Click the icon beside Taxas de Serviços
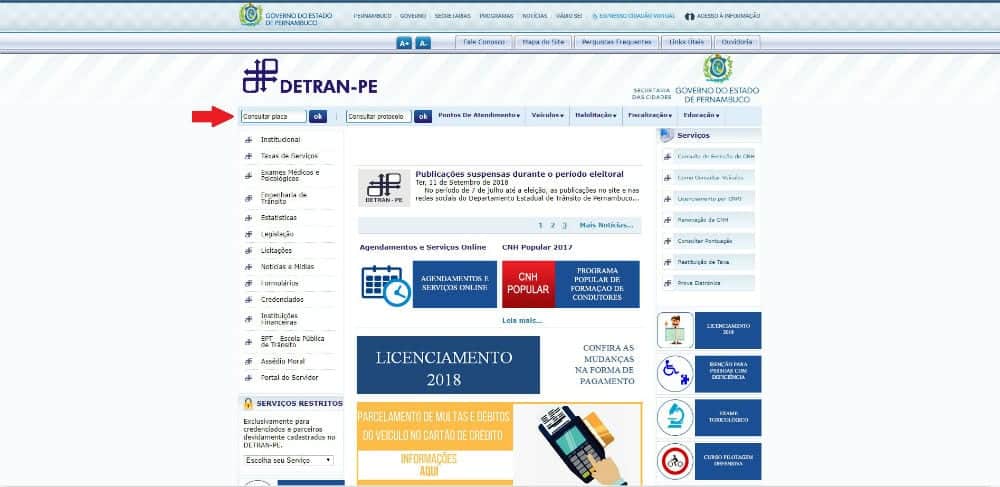 249,156
